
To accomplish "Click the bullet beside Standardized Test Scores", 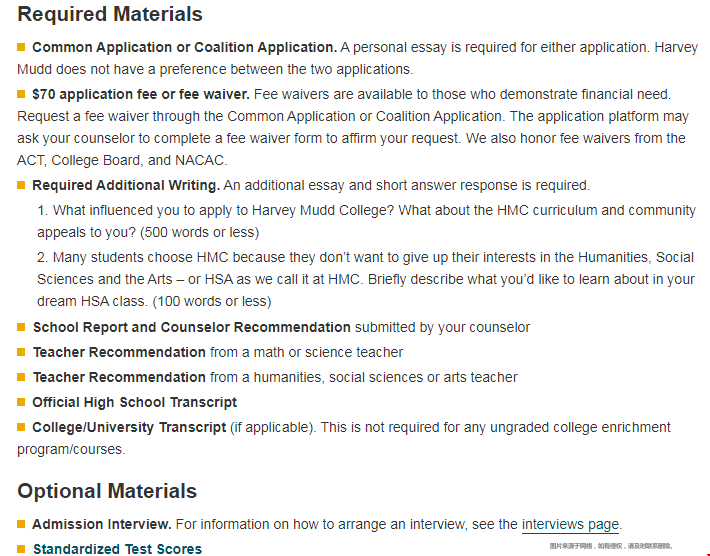I will pos(21,549).
